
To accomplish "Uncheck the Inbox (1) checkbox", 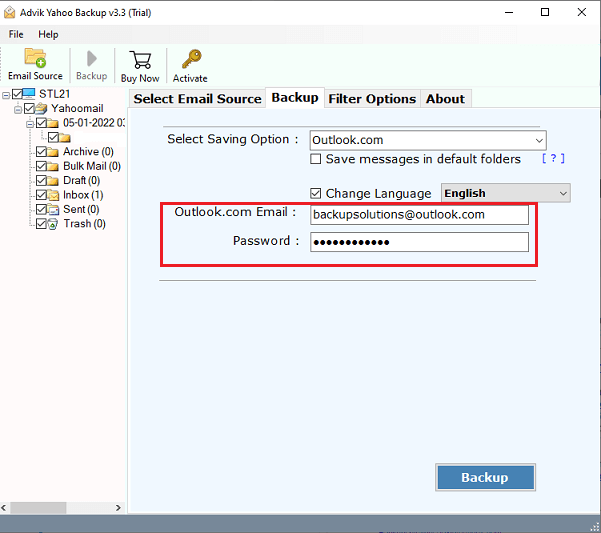I will point(41,195).
